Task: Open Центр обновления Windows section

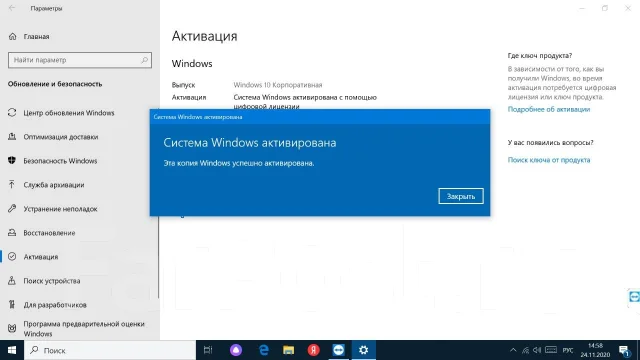Action: pos(69,113)
